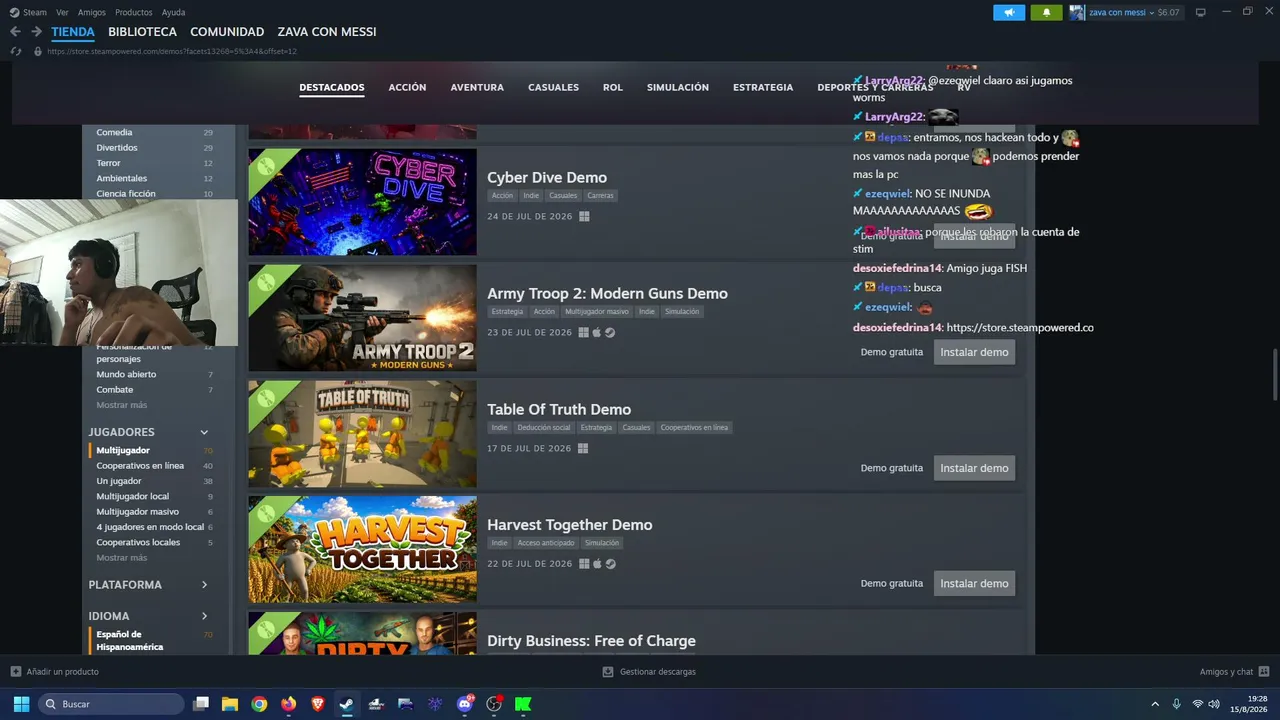Focus the Windows taskbar Buscar search box
1280x720 pixels.
[111, 704]
